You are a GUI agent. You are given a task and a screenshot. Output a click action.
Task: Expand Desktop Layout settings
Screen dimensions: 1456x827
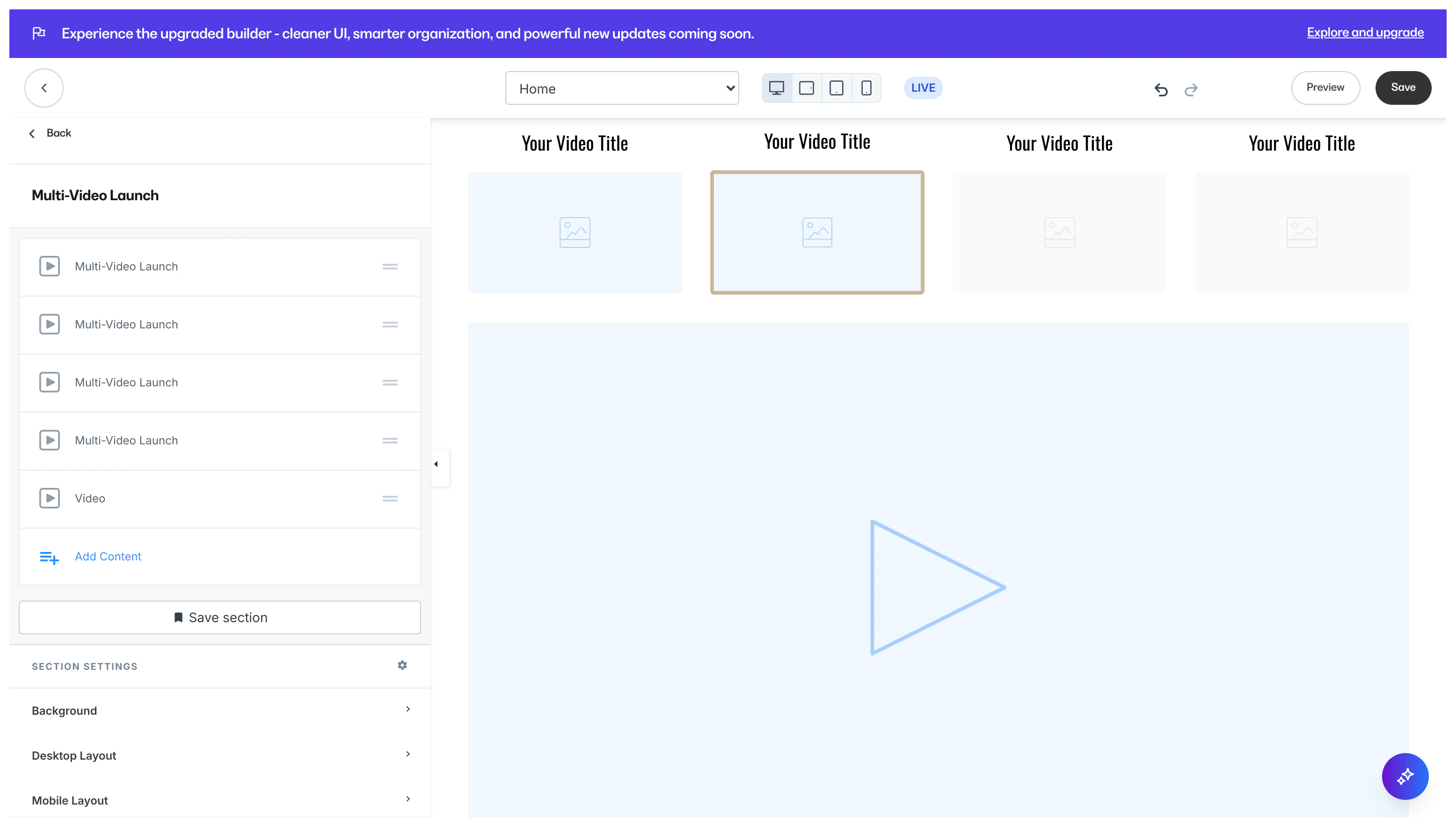pos(220,755)
